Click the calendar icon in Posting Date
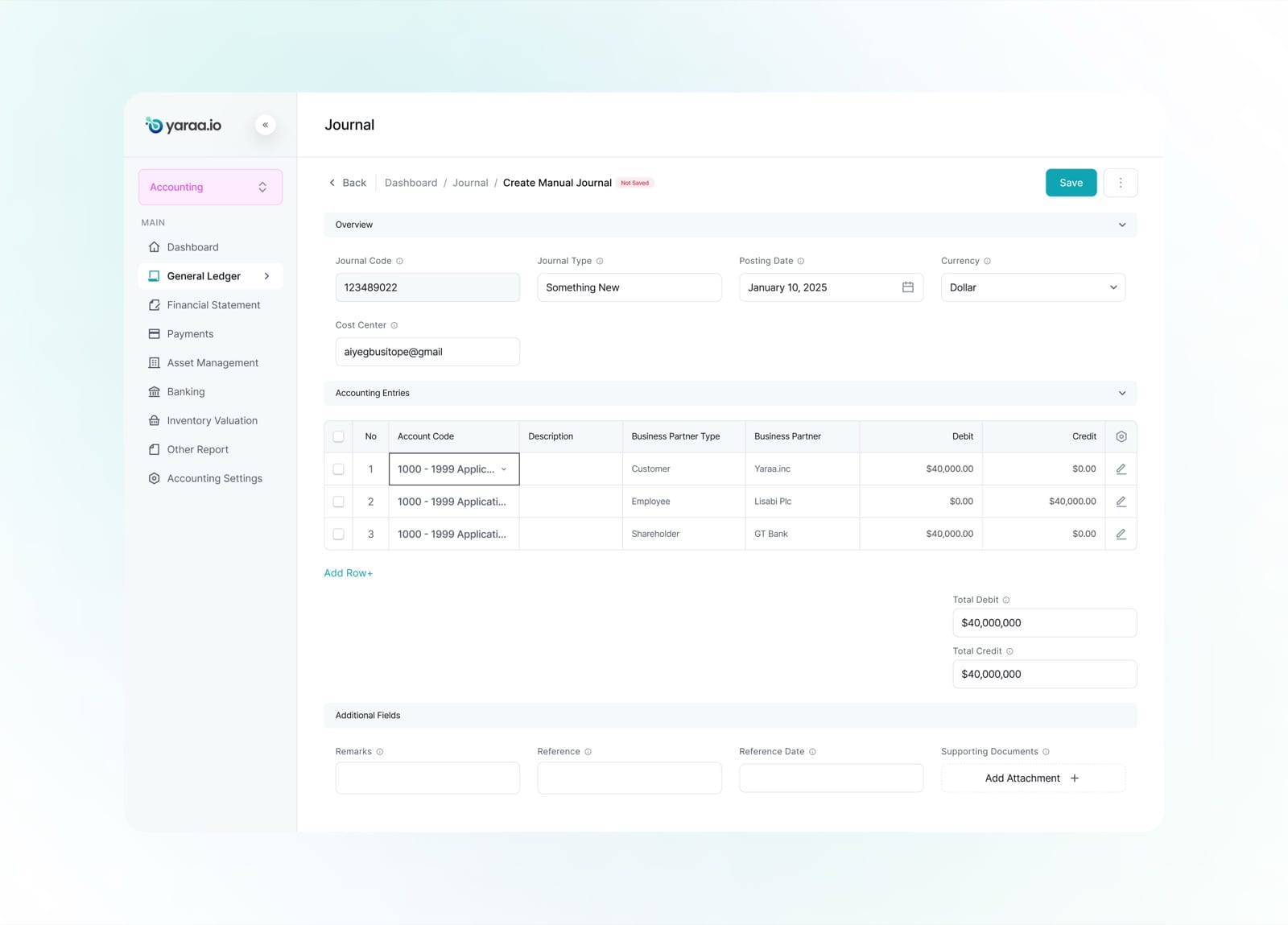The height and width of the screenshot is (925, 1288). point(907,287)
